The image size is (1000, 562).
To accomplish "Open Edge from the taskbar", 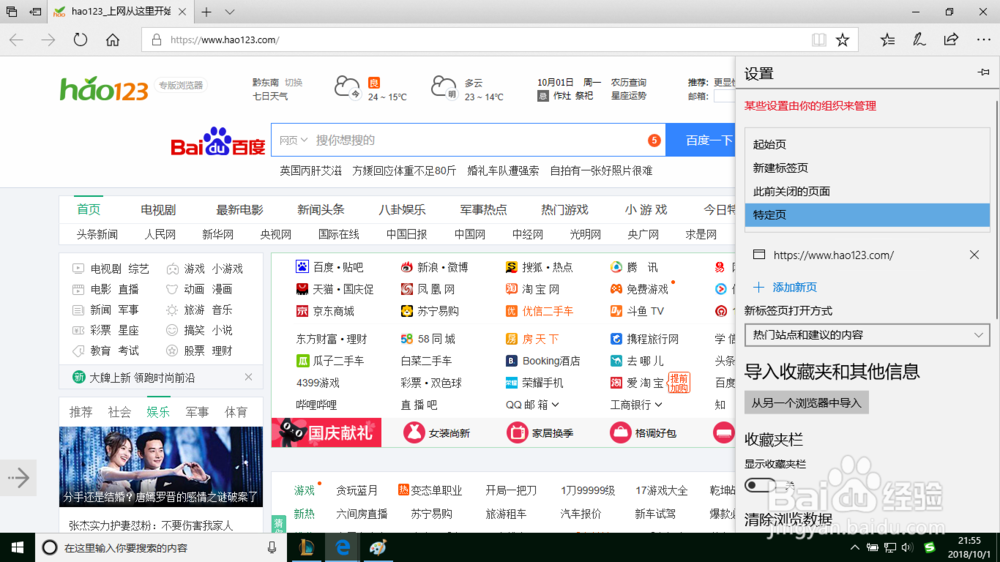I will [x=342, y=547].
